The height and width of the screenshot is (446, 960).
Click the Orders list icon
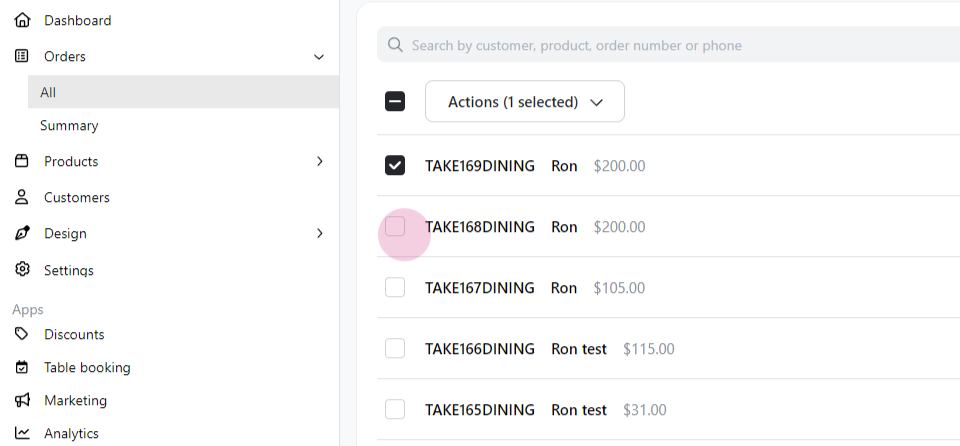(x=21, y=56)
